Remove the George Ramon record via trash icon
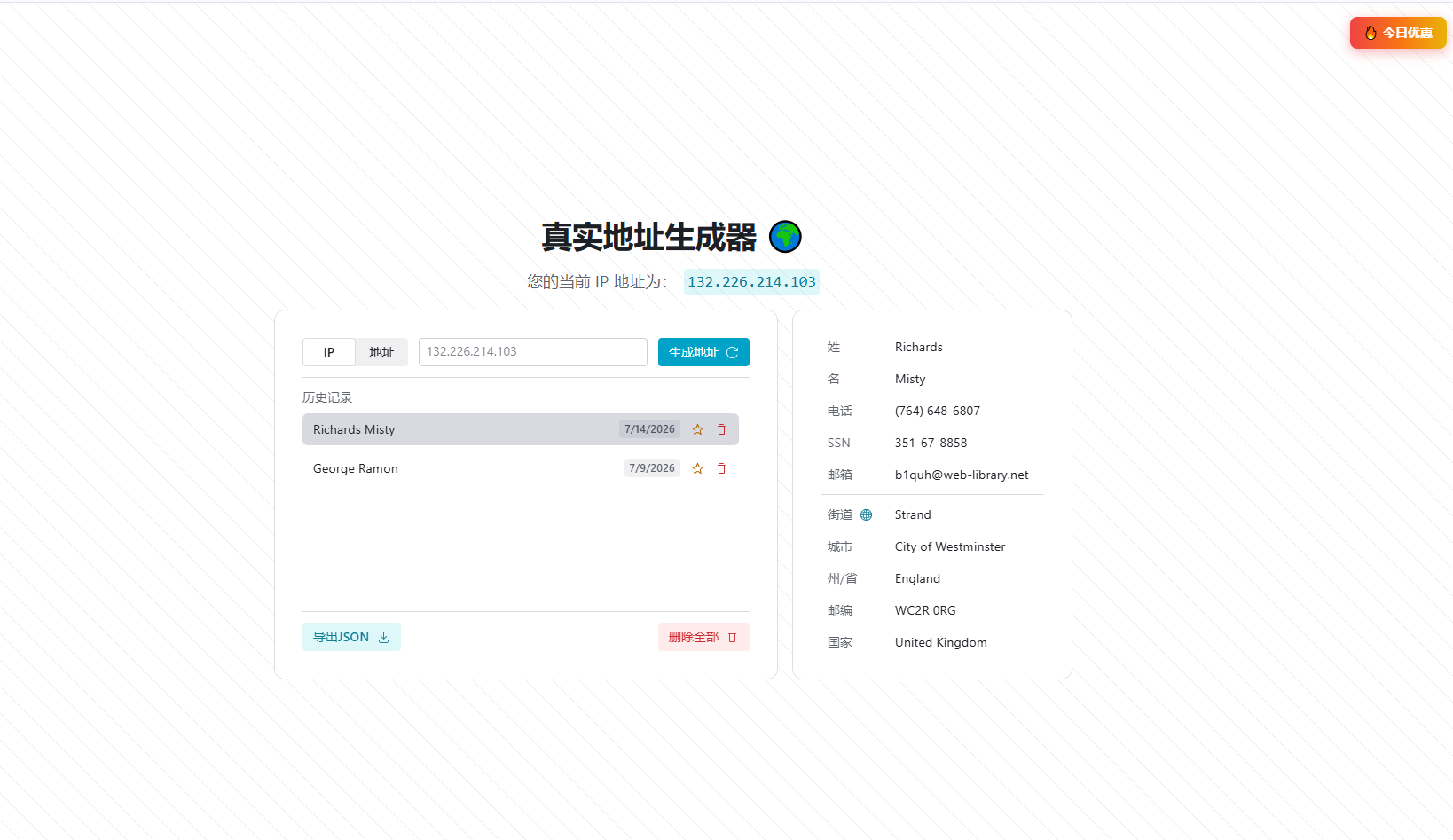Viewport: 1453px width, 840px height. 721,468
